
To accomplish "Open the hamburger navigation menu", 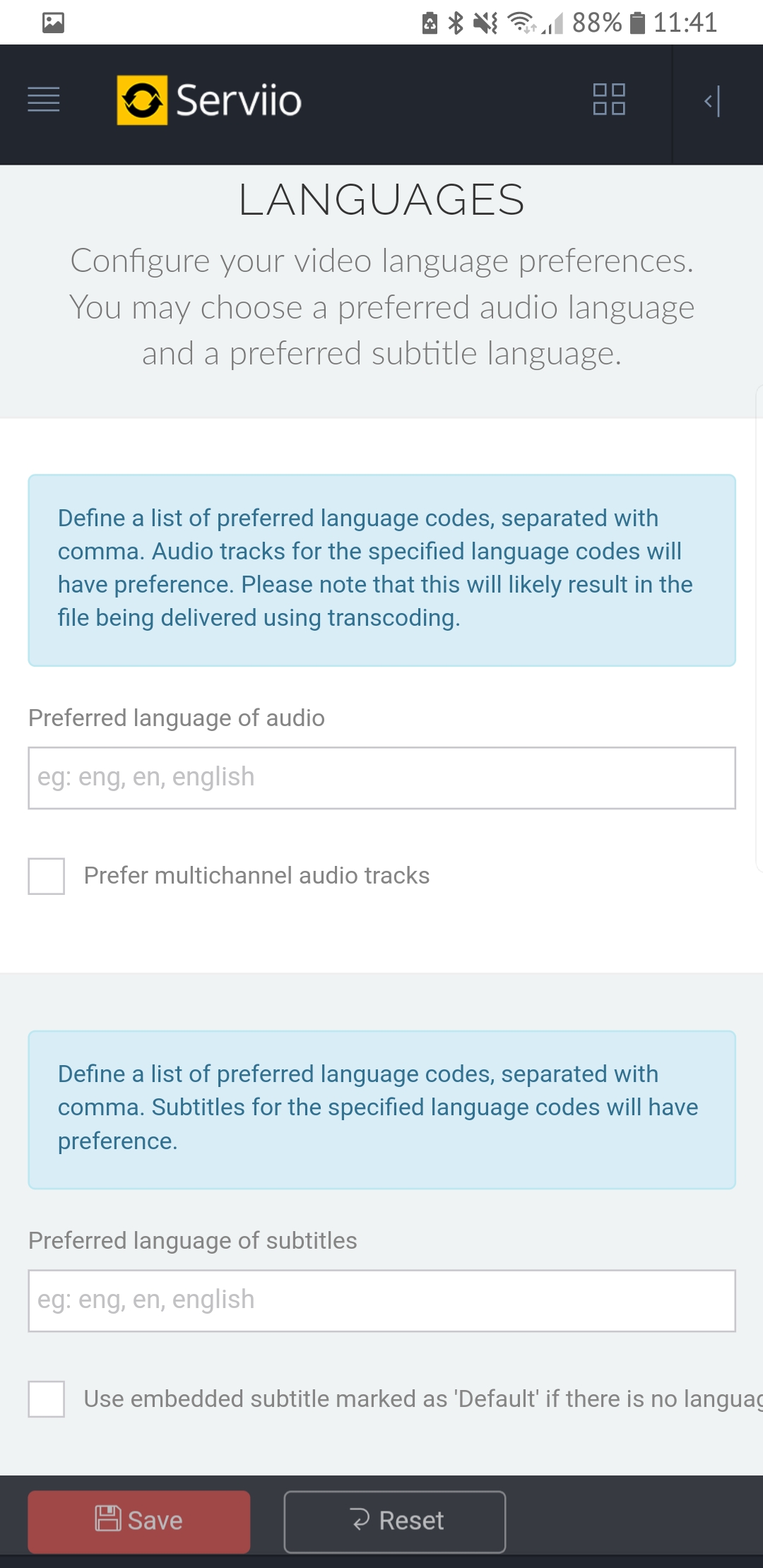I will coord(43,100).
